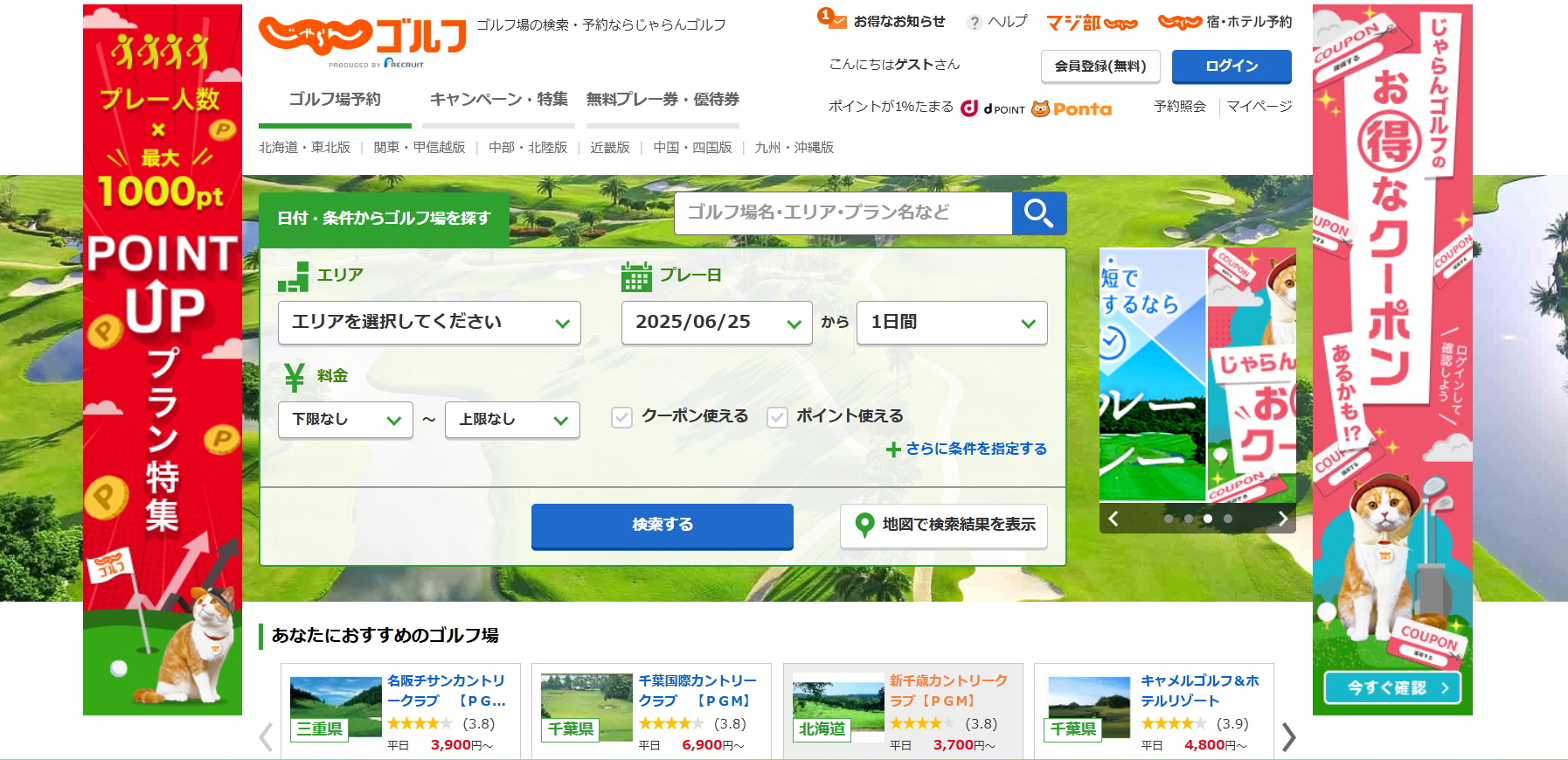Image resolution: width=1568 pixels, height=760 pixels.
Task: Open the 下限なし minimum price dropdown
Action: (x=345, y=420)
